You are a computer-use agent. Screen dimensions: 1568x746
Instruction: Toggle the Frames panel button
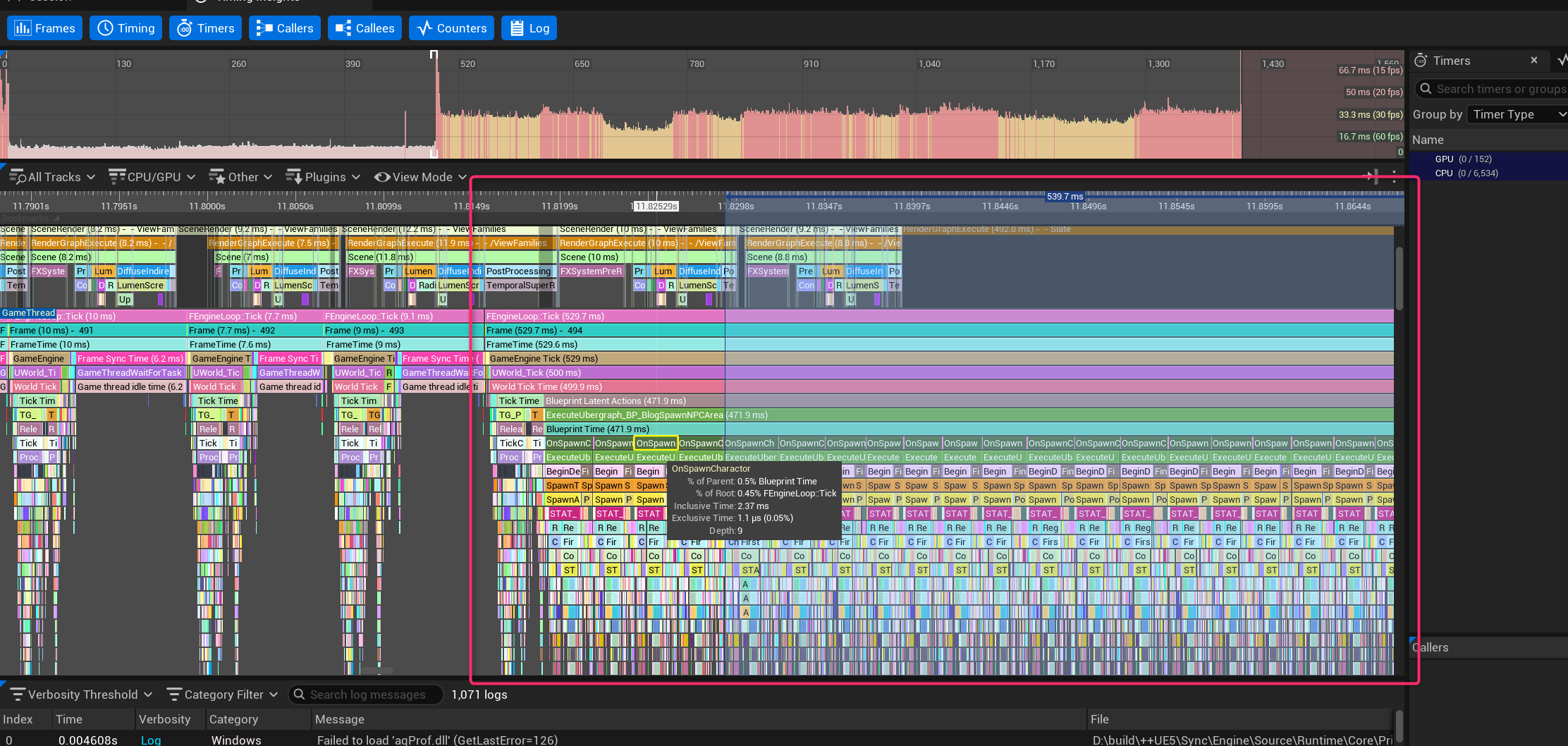pyautogui.click(x=44, y=28)
